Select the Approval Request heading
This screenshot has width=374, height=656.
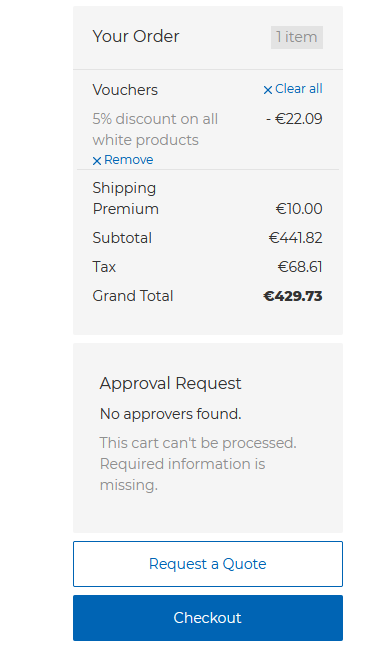(x=171, y=383)
